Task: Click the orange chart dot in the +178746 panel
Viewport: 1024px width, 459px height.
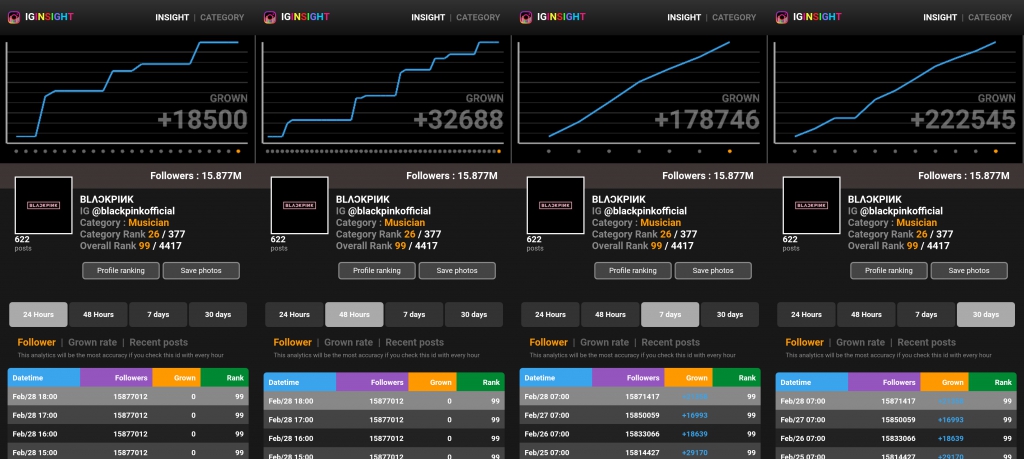Action: pyautogui.click(x=729, y=151)
